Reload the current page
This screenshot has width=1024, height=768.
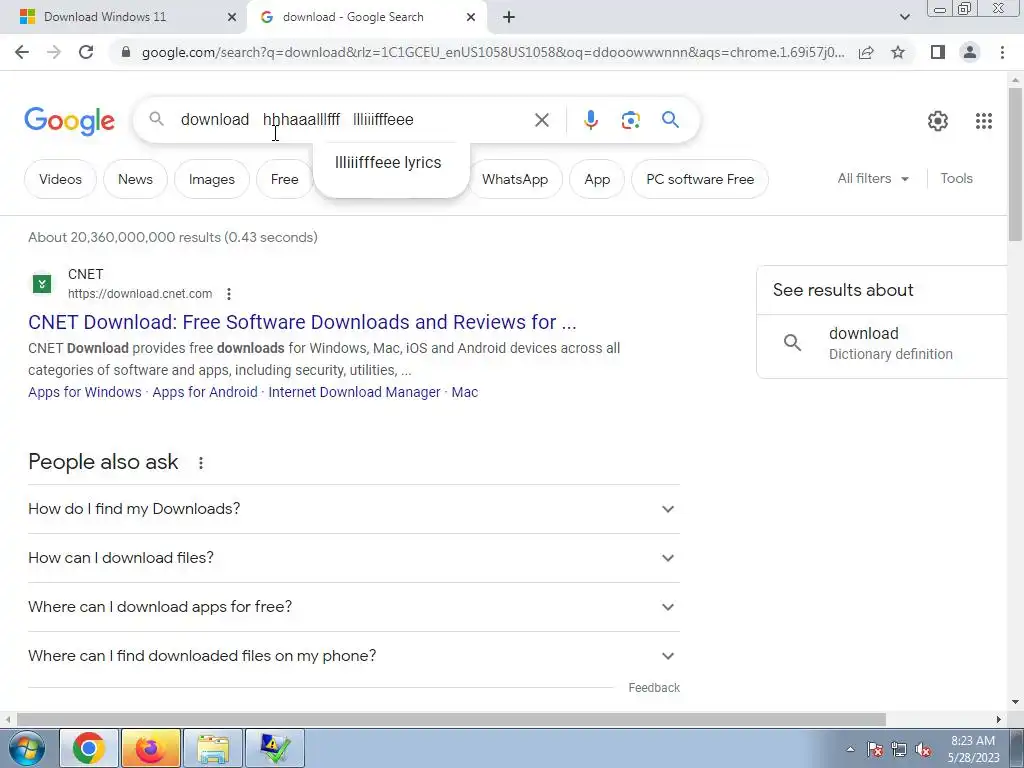86,52
